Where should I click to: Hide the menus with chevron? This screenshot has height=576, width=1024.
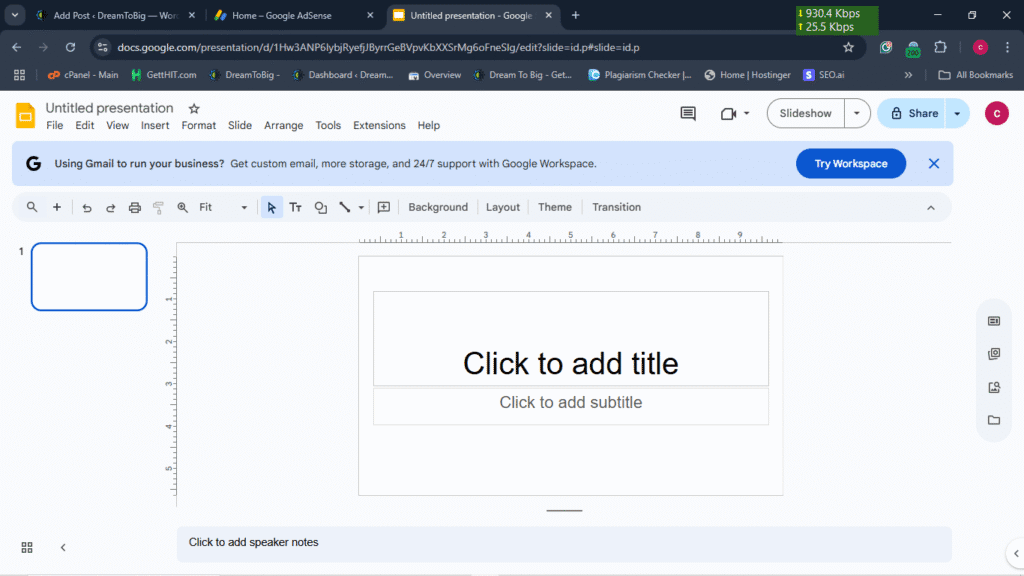tap(931, 207)
